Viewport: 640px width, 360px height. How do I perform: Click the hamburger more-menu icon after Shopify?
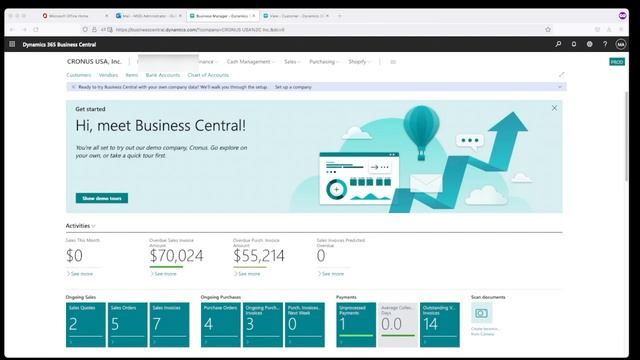click(x=393, y=62)
